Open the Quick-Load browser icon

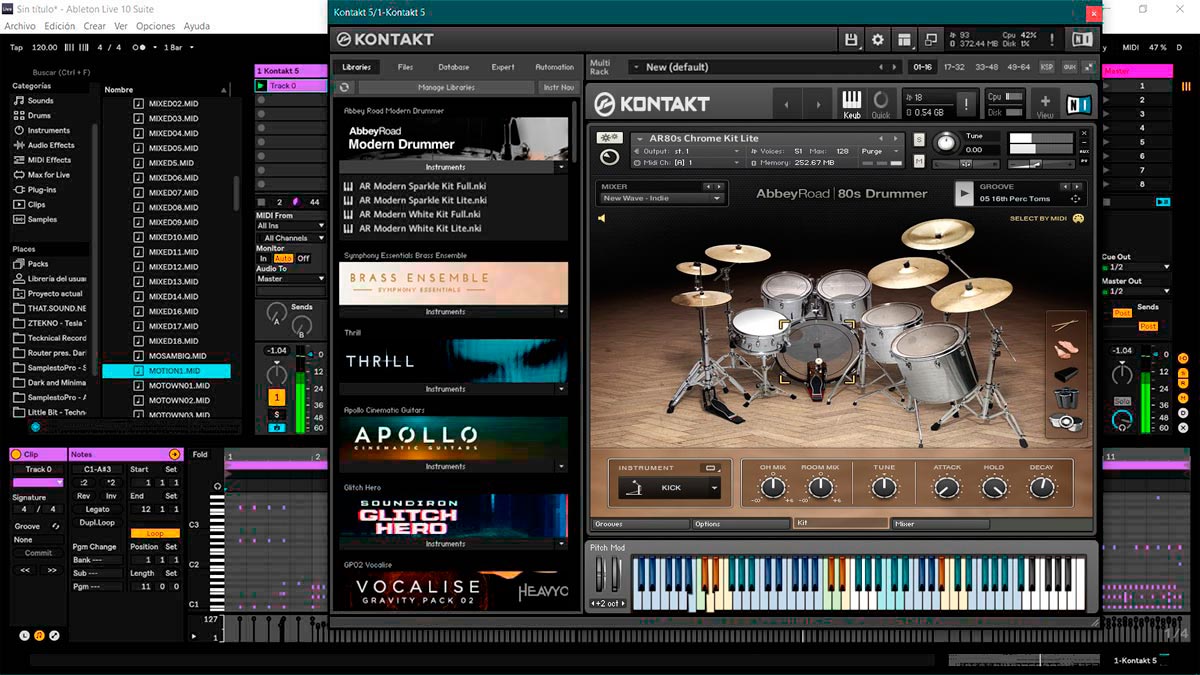click(881, 104)
